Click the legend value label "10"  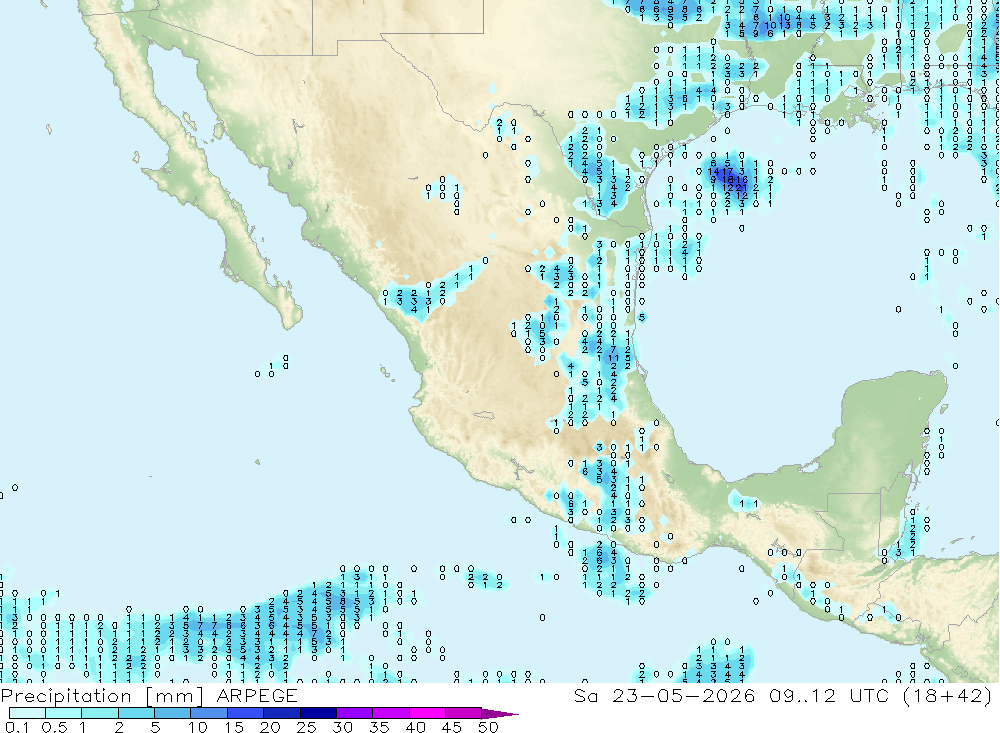click(198, 727)
